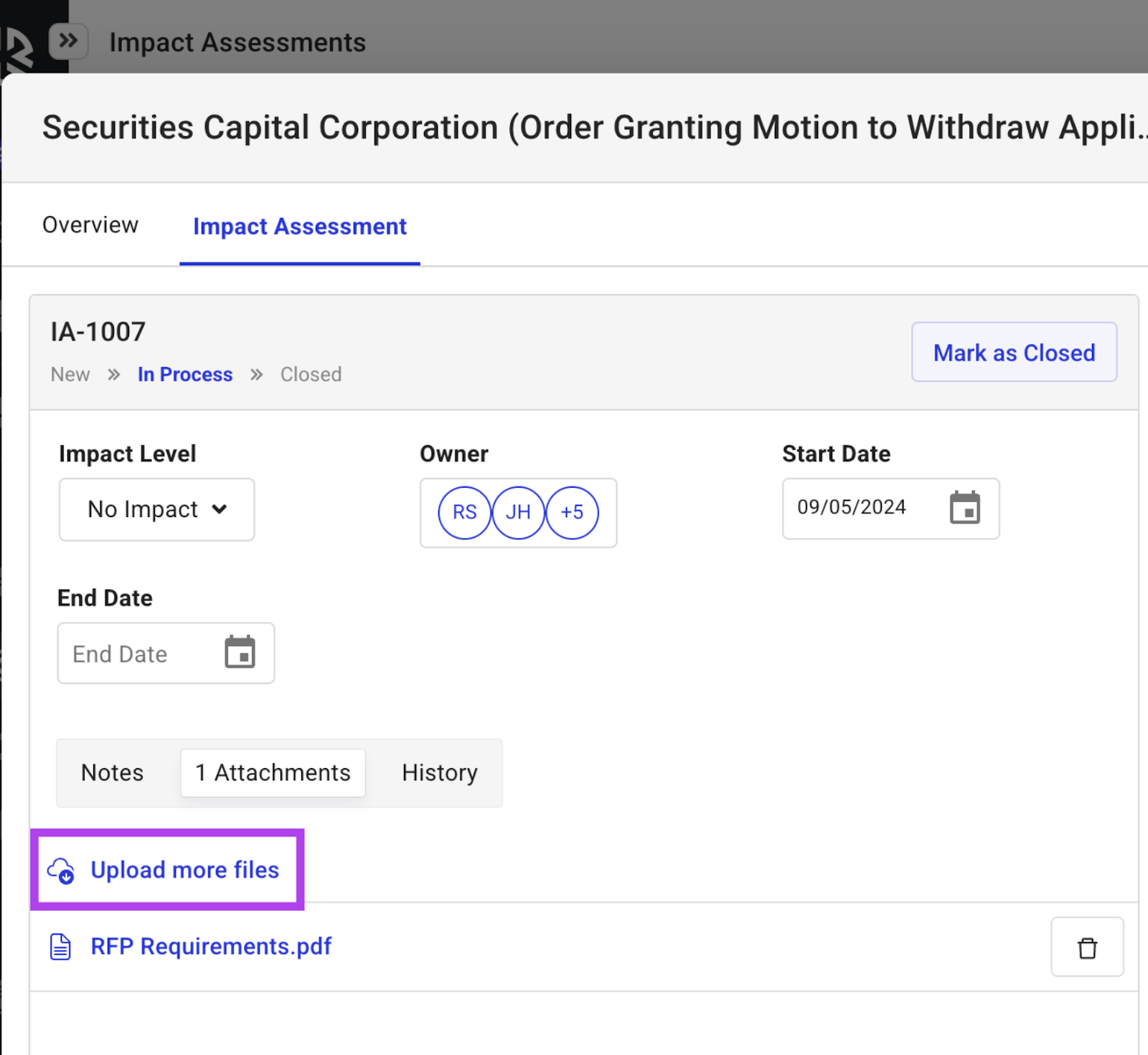Select the RS owner avatar

pyautogui.click(x=464, y=512)
